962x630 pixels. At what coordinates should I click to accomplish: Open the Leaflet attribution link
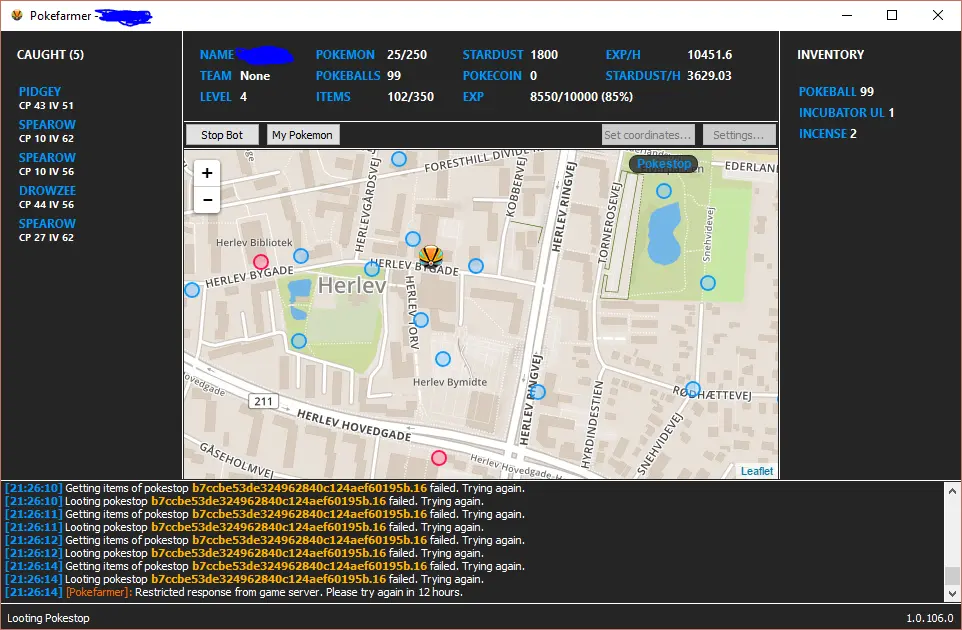click(x=756, y=471)
